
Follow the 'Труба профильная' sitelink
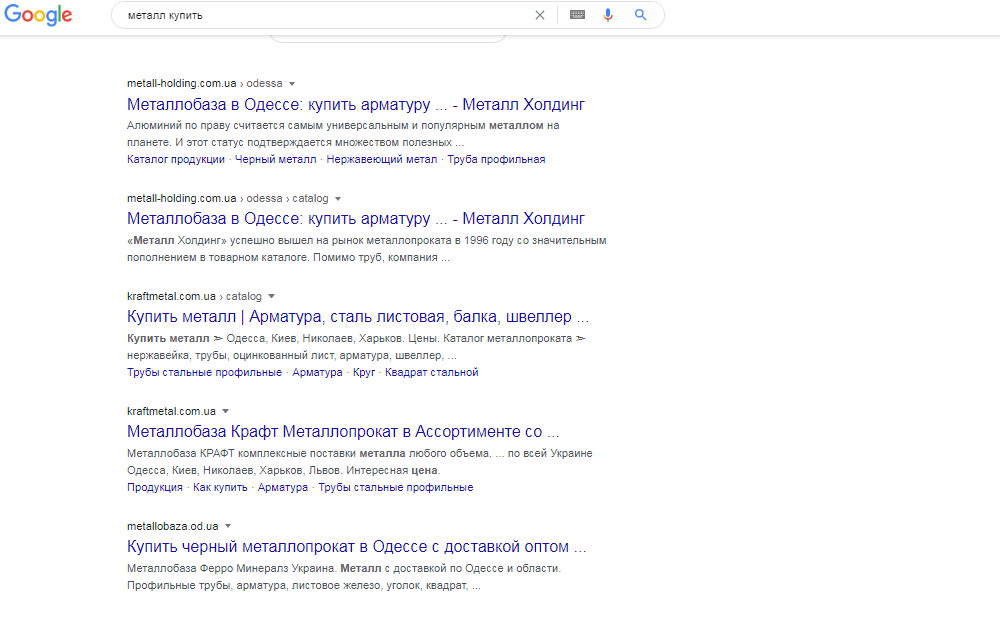tap(496, 160)
